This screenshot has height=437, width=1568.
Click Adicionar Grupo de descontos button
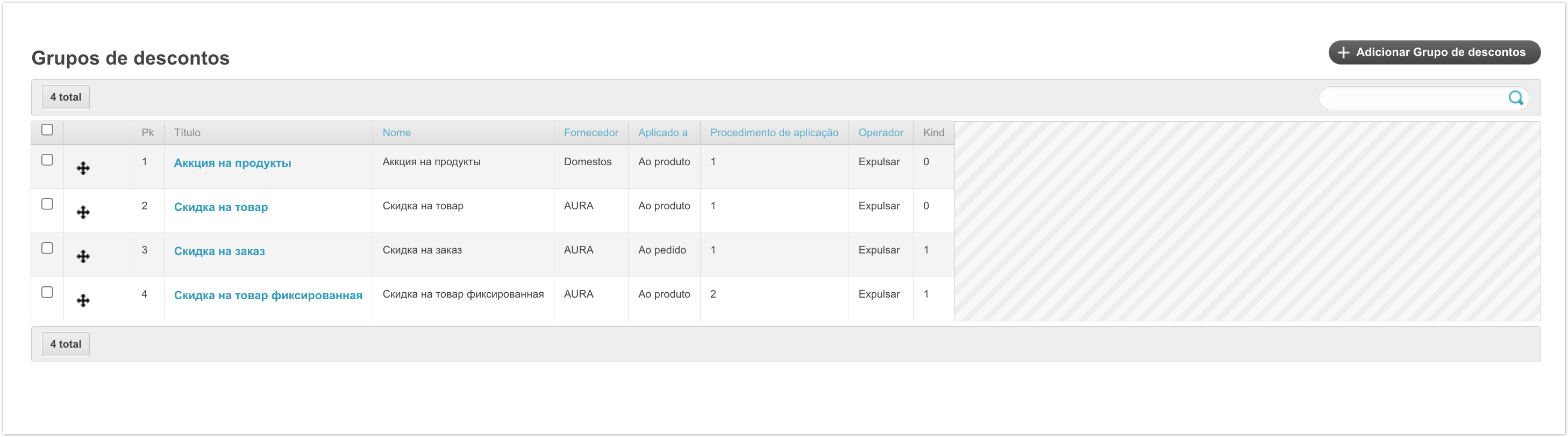(1434, 52)
